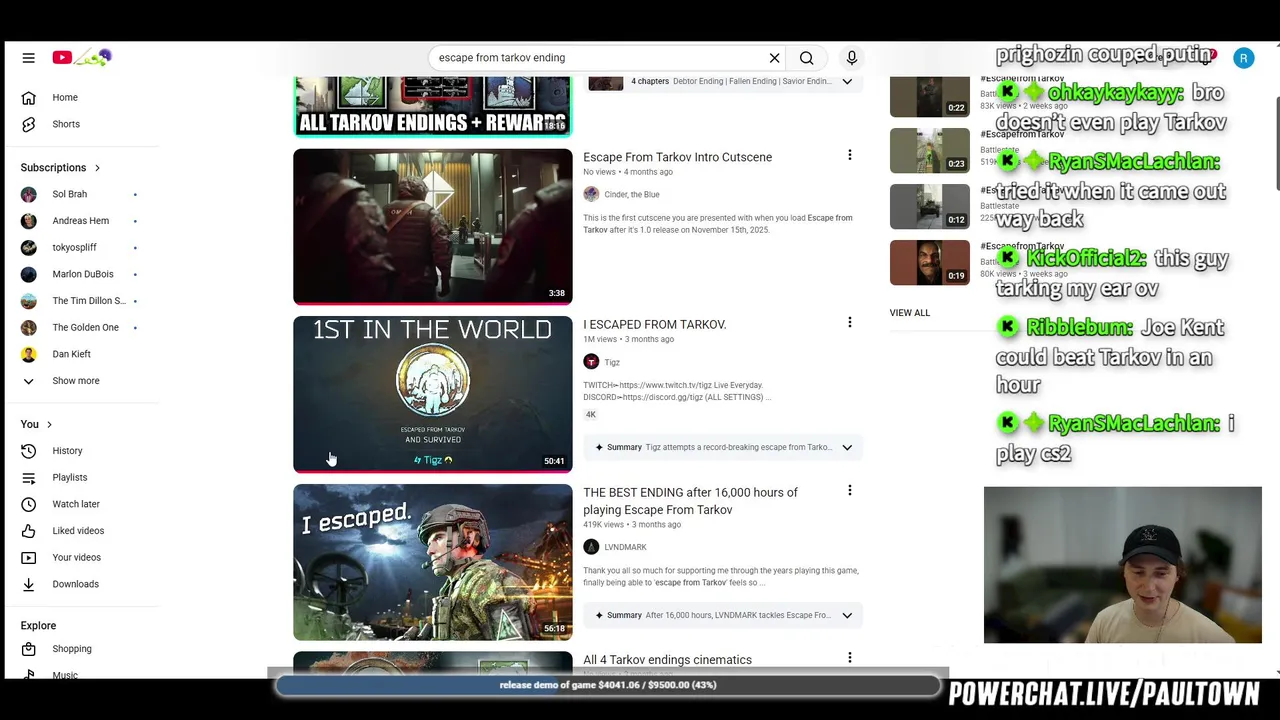Image resolution: width=1280 pixels, height=720 pixels.
Task: Open the 0:23 short thumbnail
Action: pyautogui.click(x=930, y=151)
